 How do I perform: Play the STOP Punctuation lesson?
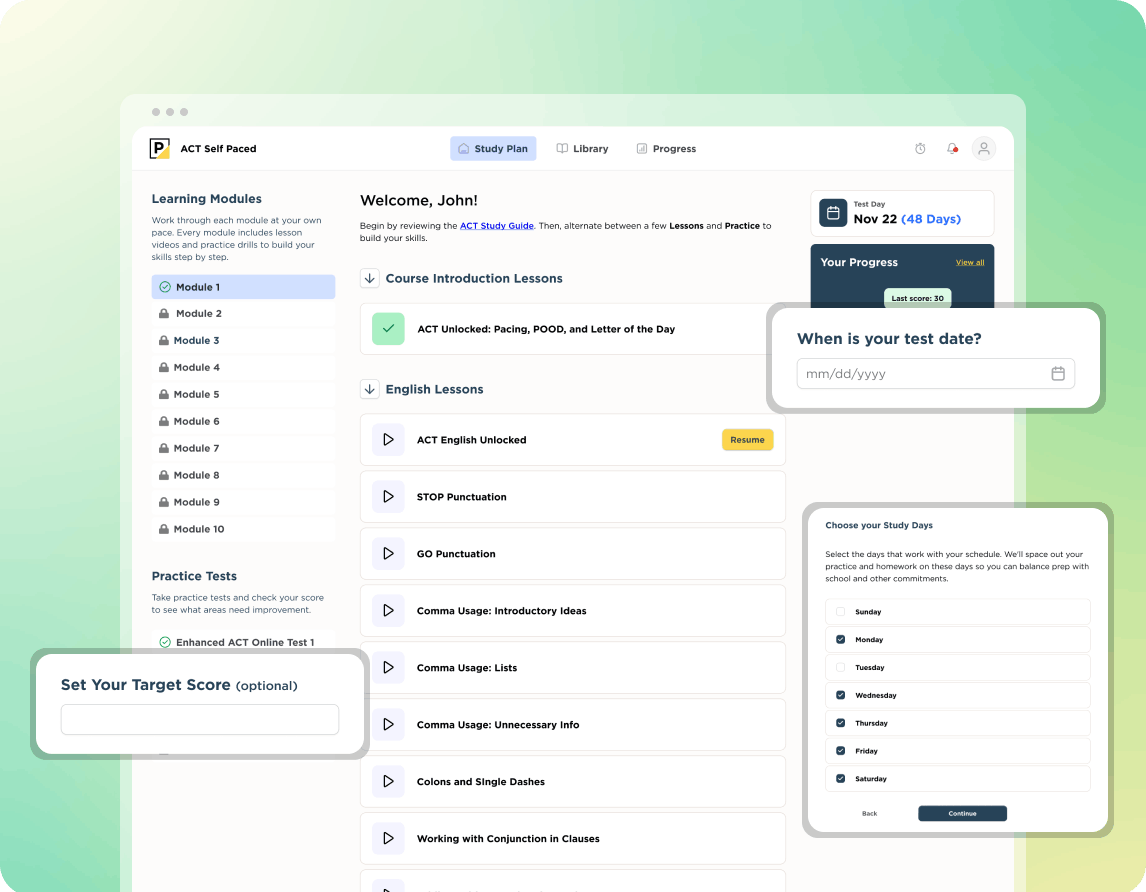[x=388, y=496]
